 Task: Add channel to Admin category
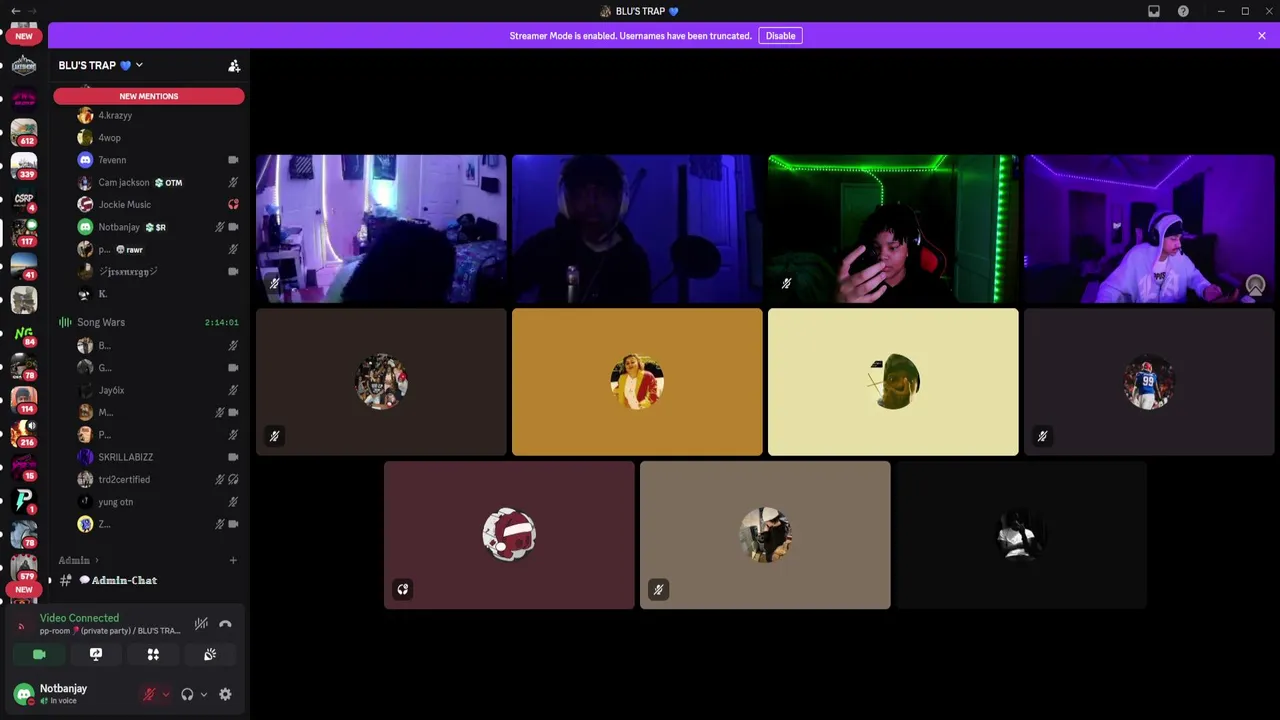tap(233, 561)
